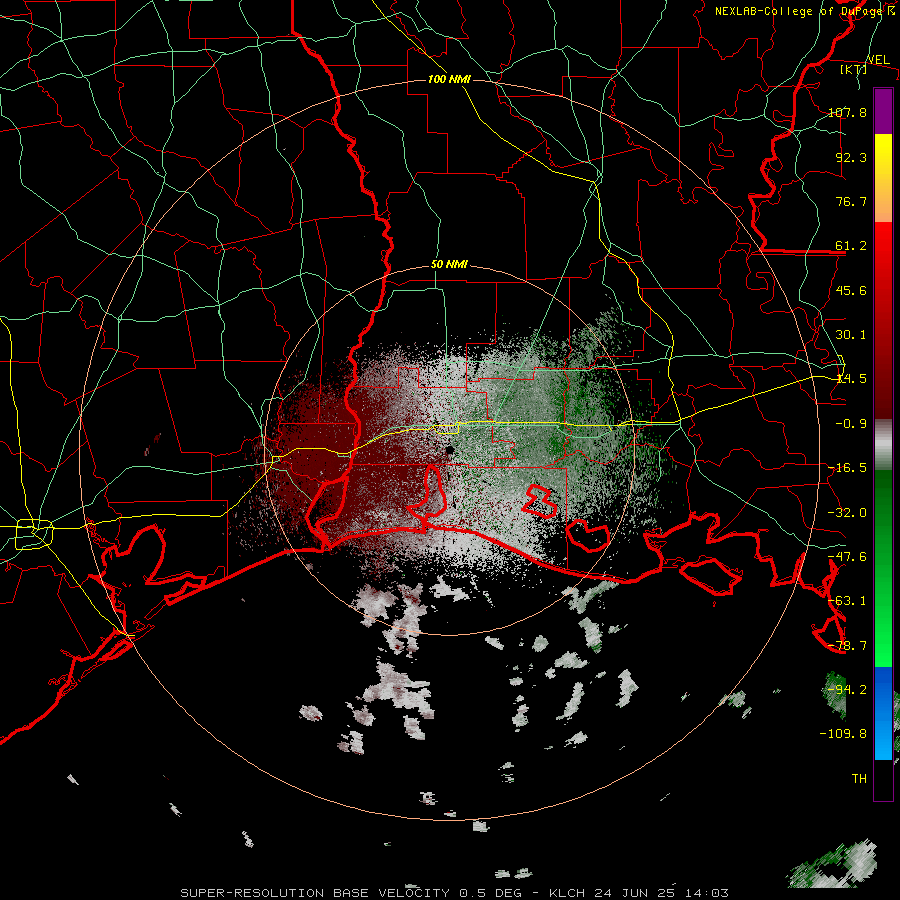900x900 pixels.
Task: Click the 92.3 velocity scale value
Action: 851,157
